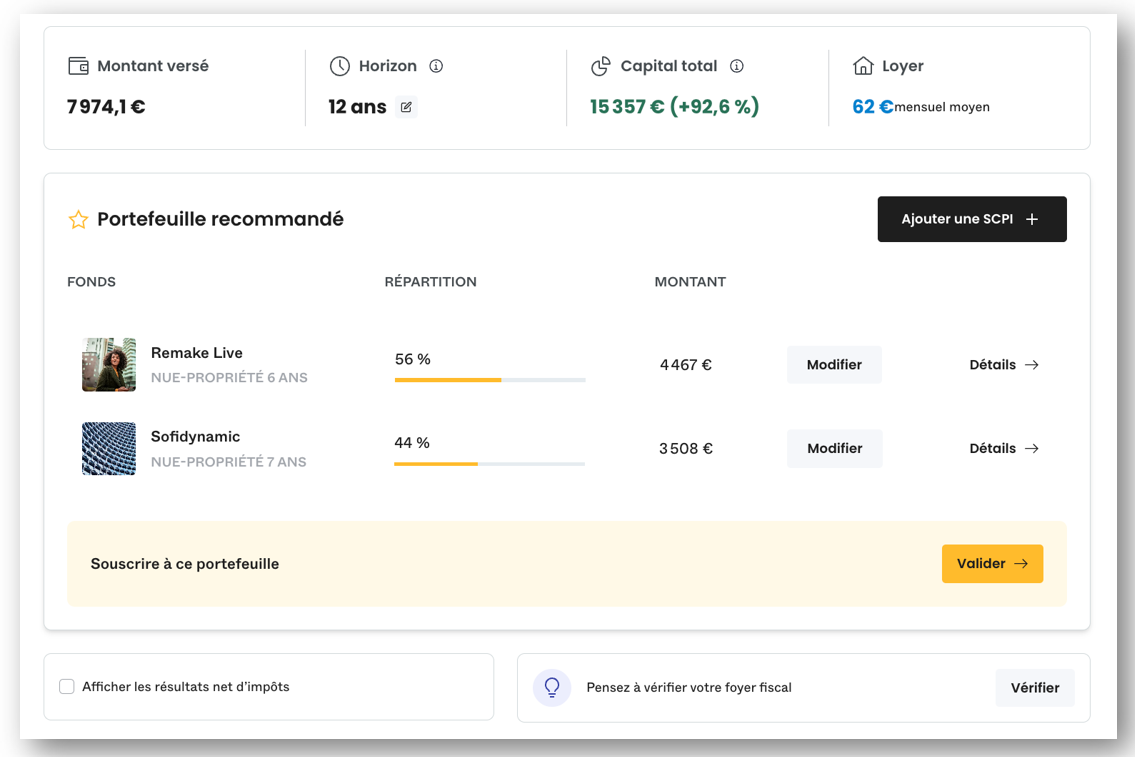1135x757 pixels.
Task: Click the Sofidynamic 44 % progress bar
Action: point(489,464)
